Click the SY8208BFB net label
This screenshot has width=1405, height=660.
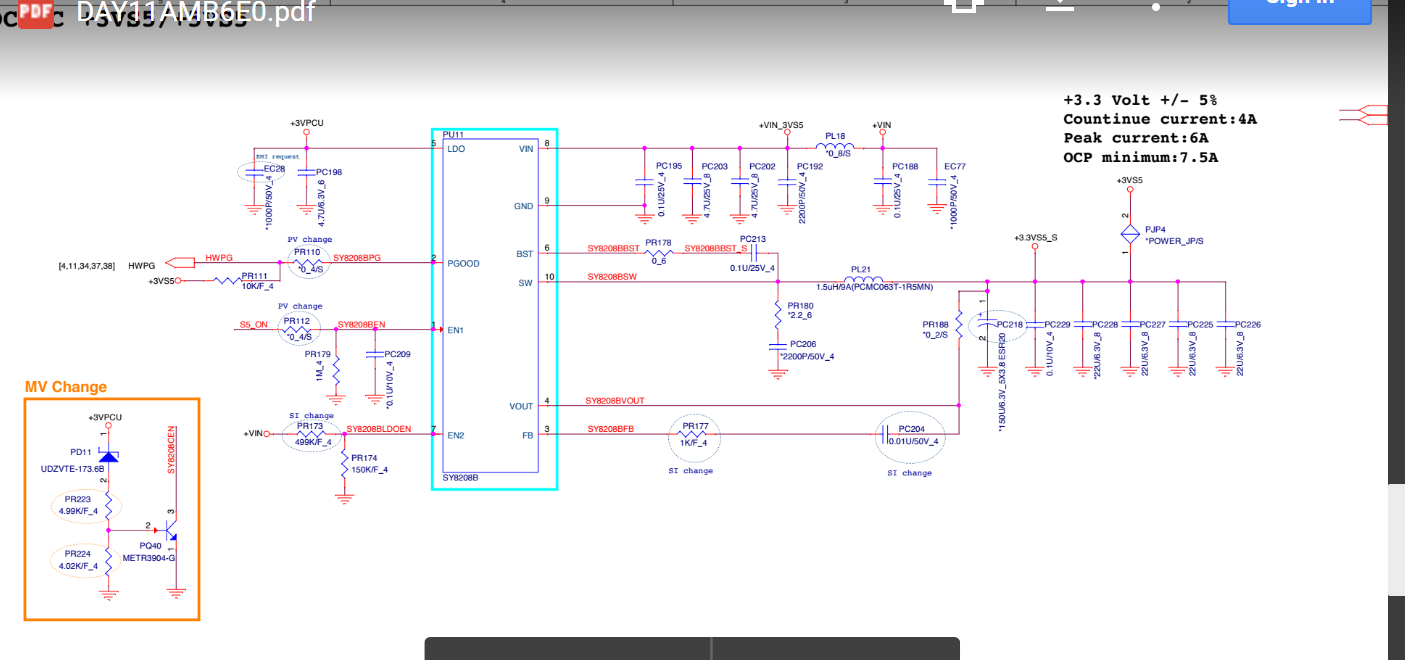(x=611, y=429)
